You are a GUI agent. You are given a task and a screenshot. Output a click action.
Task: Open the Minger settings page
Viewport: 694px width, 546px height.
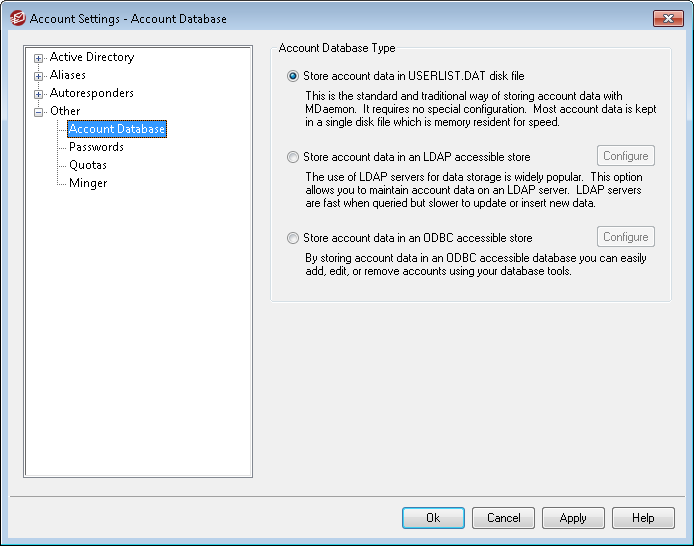point(88,183)
